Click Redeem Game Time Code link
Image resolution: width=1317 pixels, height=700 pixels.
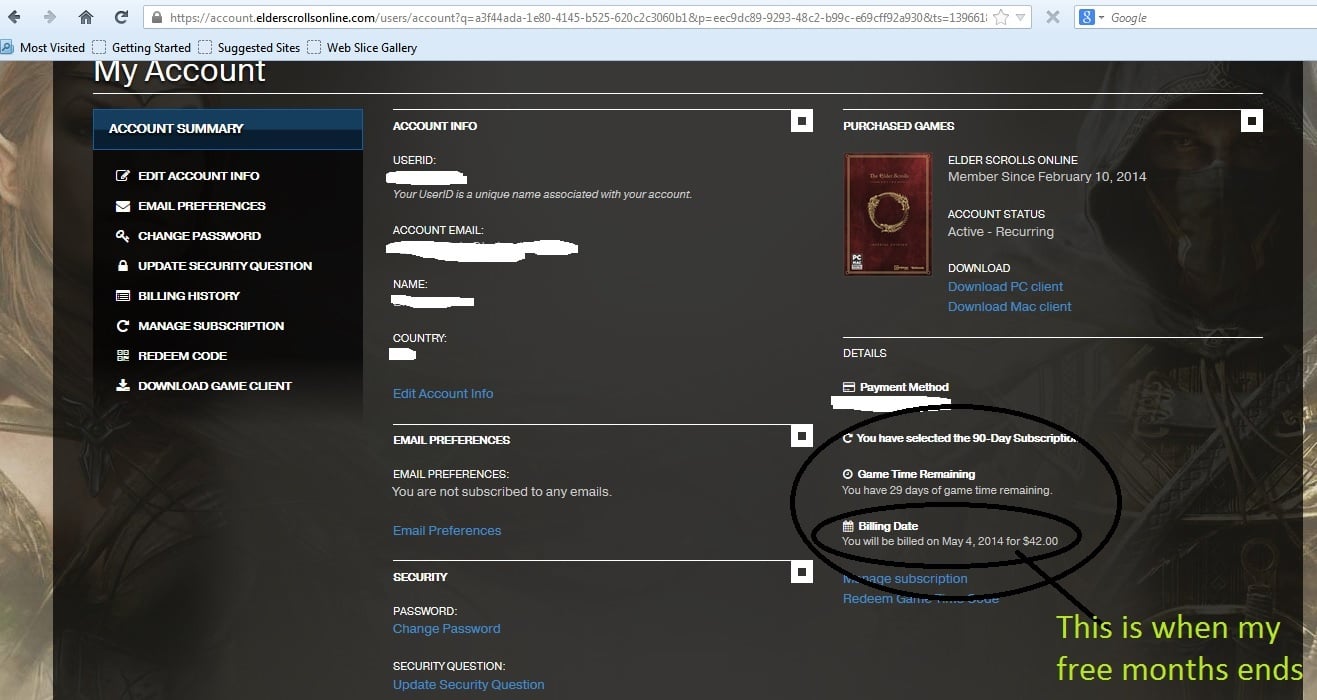tap(921, 598)
